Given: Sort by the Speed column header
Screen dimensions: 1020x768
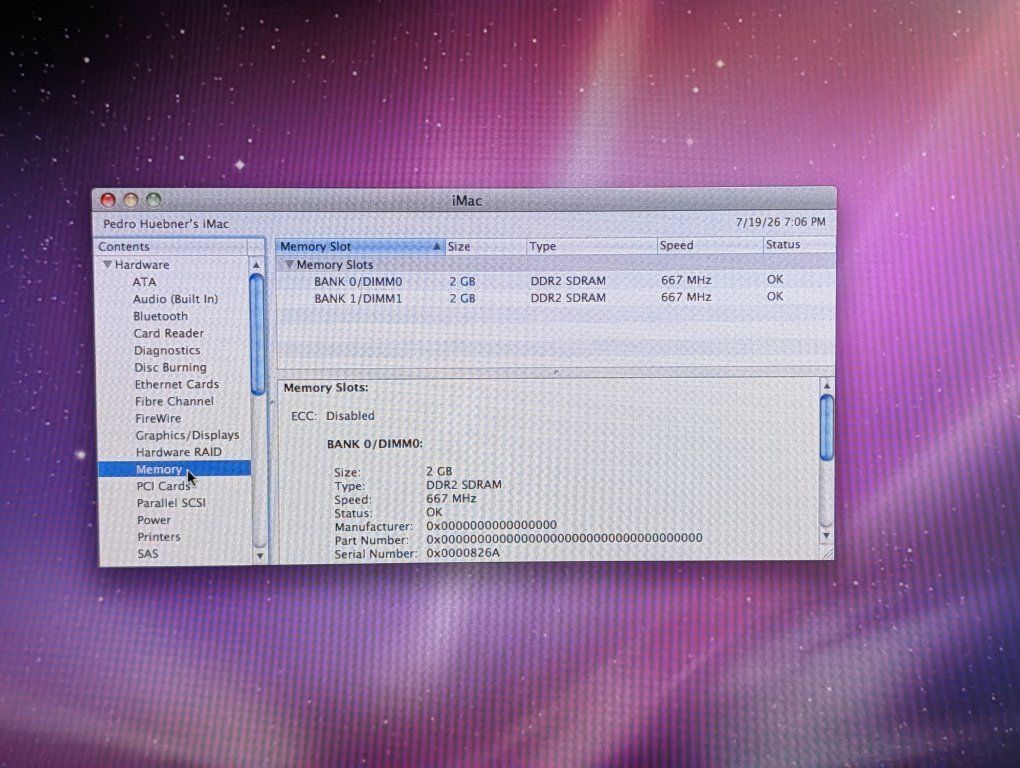Looking at the screenshot, I should (710, 245).
